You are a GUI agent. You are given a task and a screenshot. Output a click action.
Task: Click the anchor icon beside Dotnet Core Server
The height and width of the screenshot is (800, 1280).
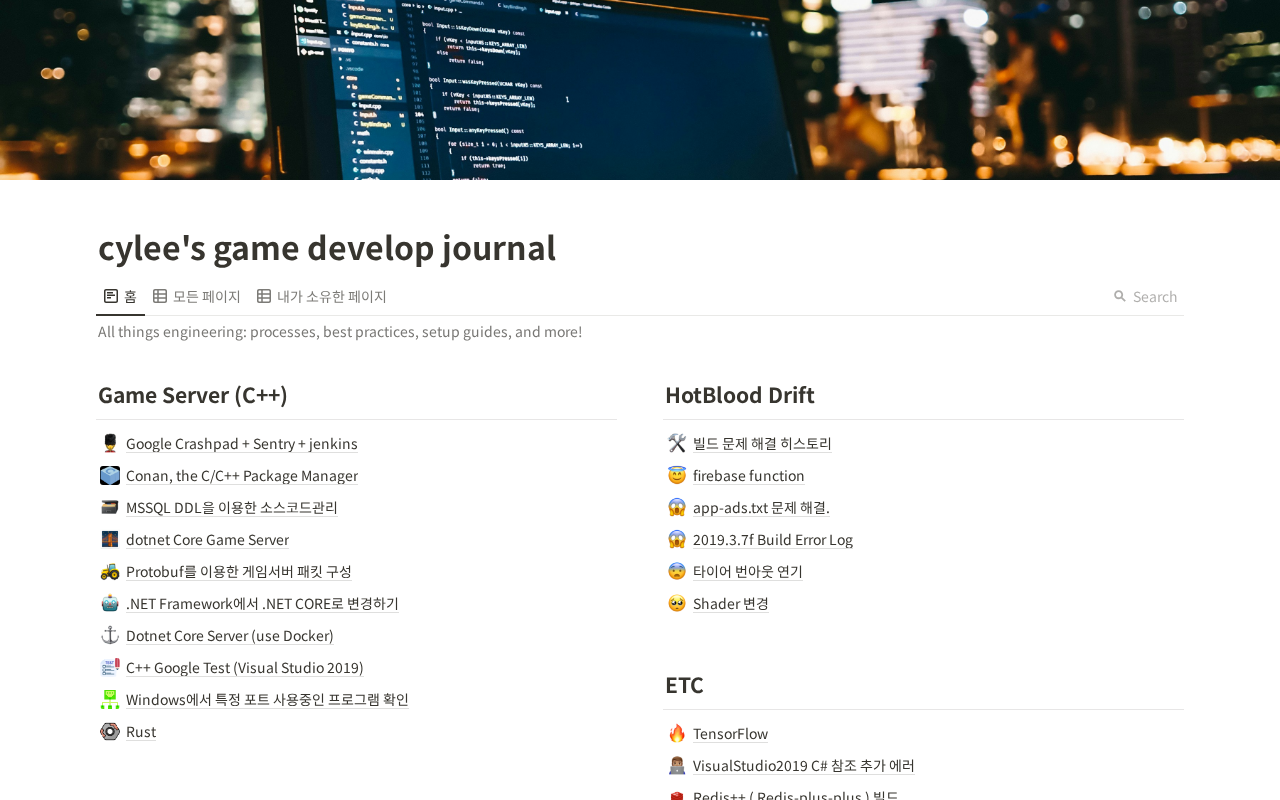click(x=110, y=635)
